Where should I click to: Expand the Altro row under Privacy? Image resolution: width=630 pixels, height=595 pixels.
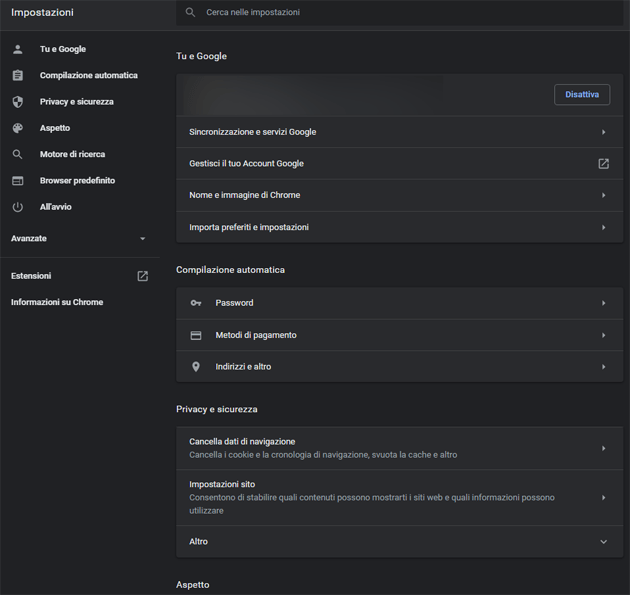(x=603, y=542)
